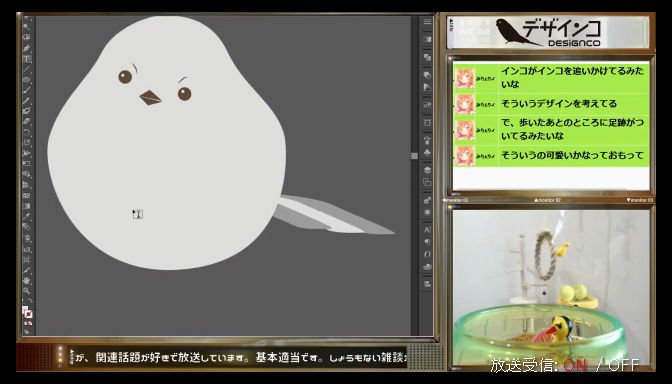The height and width of the screenshot is (384, 672).
Task: Switch to the monitor 01 tab
Action: [456, 200]
